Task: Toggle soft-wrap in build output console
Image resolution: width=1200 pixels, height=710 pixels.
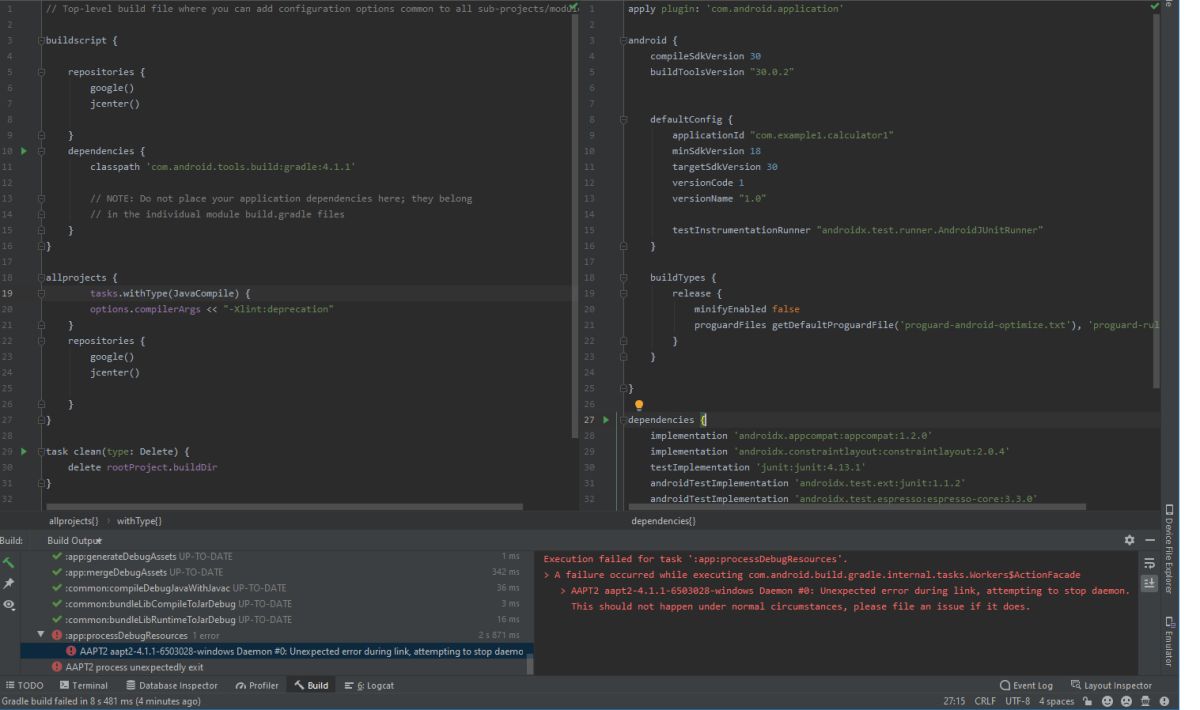Action: click(x=1149, y=563)
